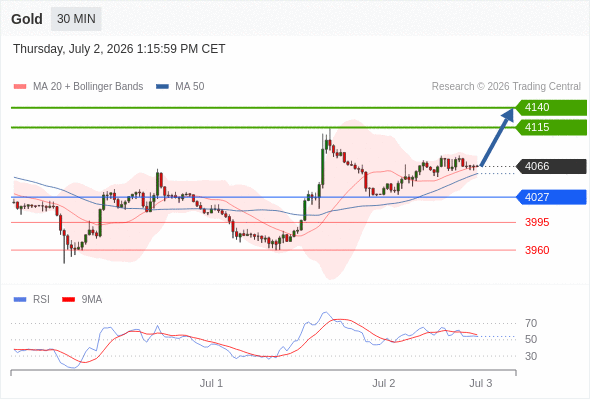Click the pink MA 20 Bollinger legend swatch

(20, 87)
